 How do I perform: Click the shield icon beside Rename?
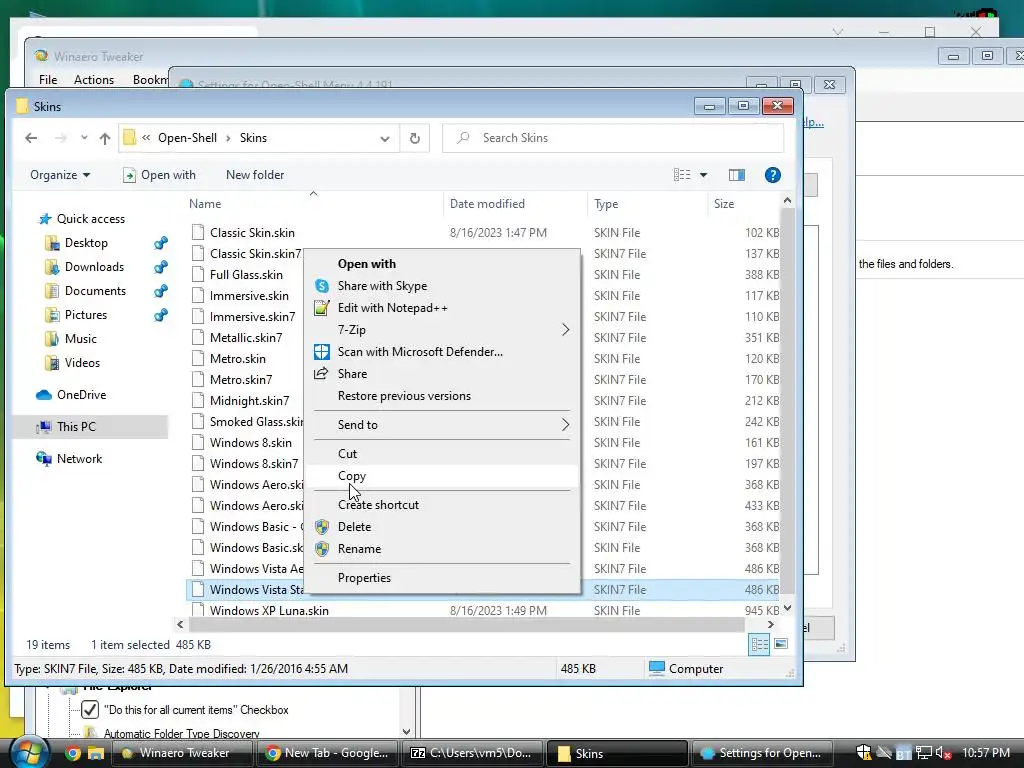click(322, 549)
